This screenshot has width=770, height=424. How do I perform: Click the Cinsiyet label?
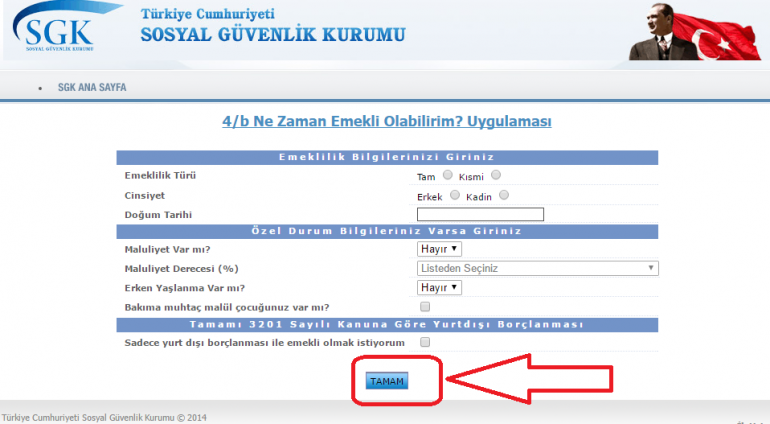(x=144, y=196)
